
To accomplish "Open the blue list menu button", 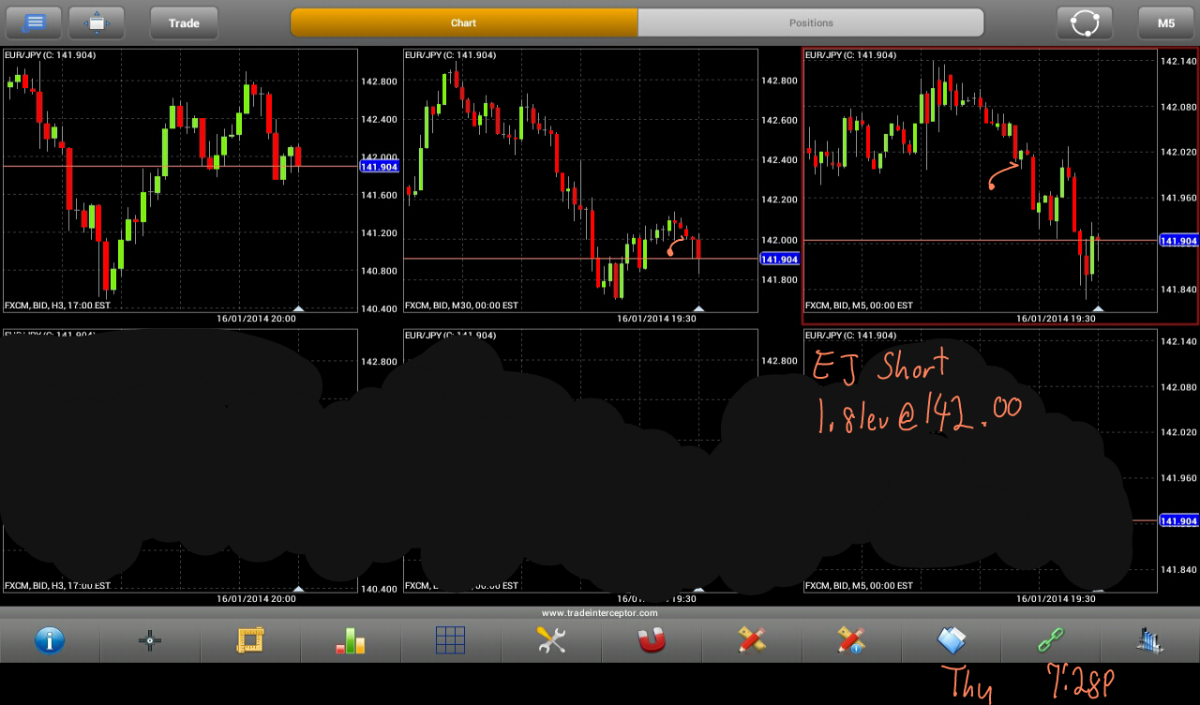I will click(34, 22).
